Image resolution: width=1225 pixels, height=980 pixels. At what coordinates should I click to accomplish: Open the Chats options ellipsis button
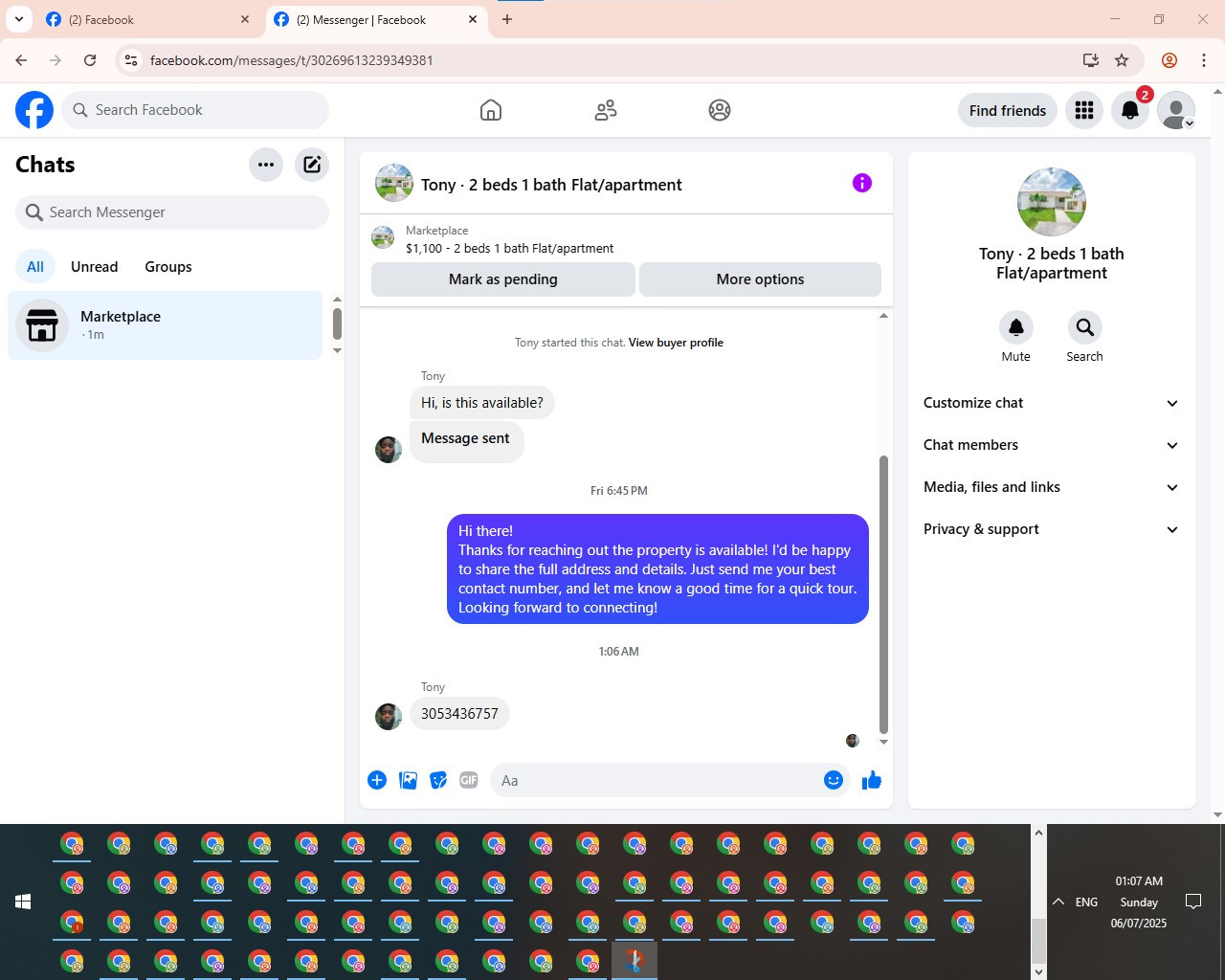[x=266, y=165]
